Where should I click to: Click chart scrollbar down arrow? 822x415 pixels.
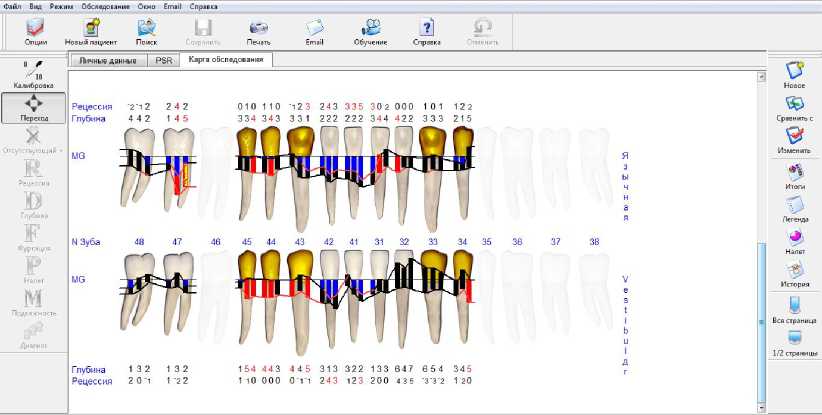[x=761, y=407]
